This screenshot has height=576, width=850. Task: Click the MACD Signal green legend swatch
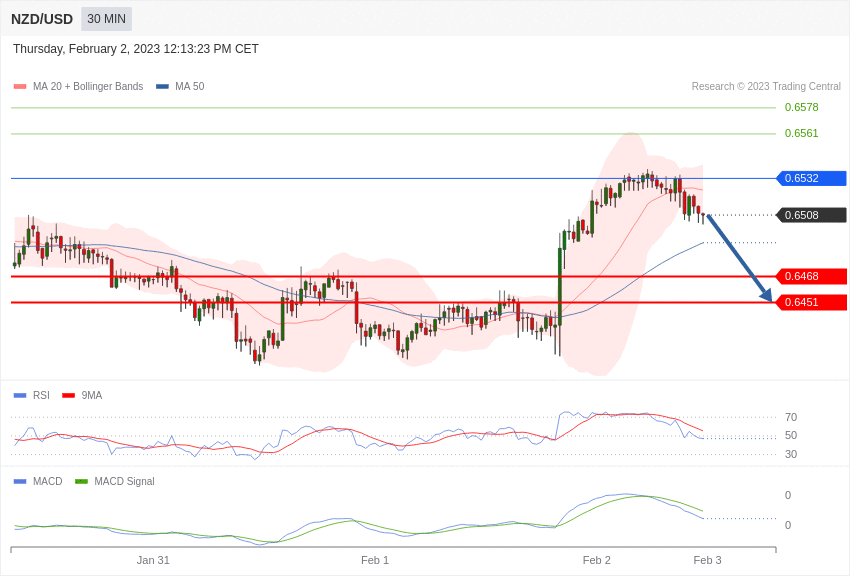pyautogui.click(x=81, y=481)
